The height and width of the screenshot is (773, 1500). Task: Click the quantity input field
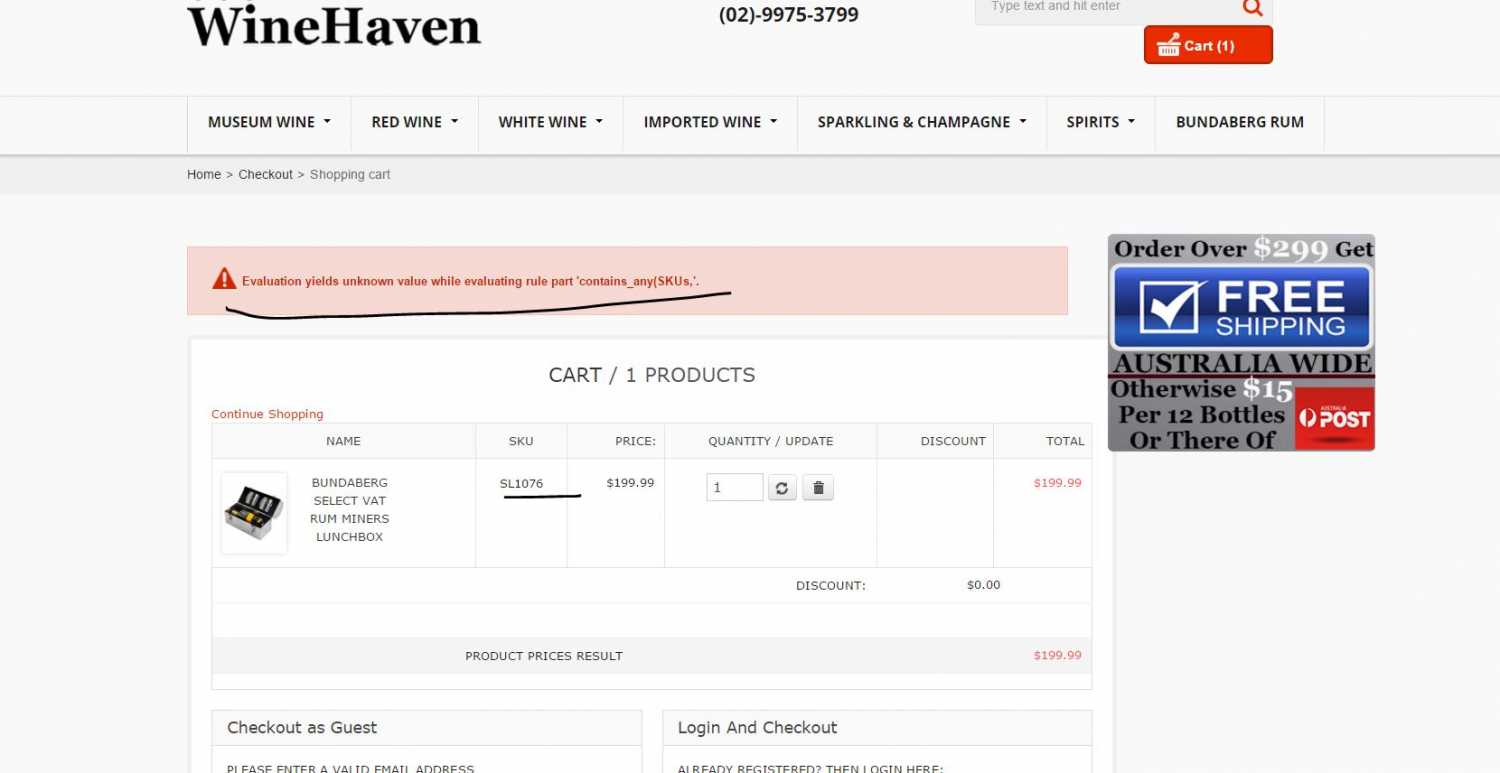click(734, 488)
